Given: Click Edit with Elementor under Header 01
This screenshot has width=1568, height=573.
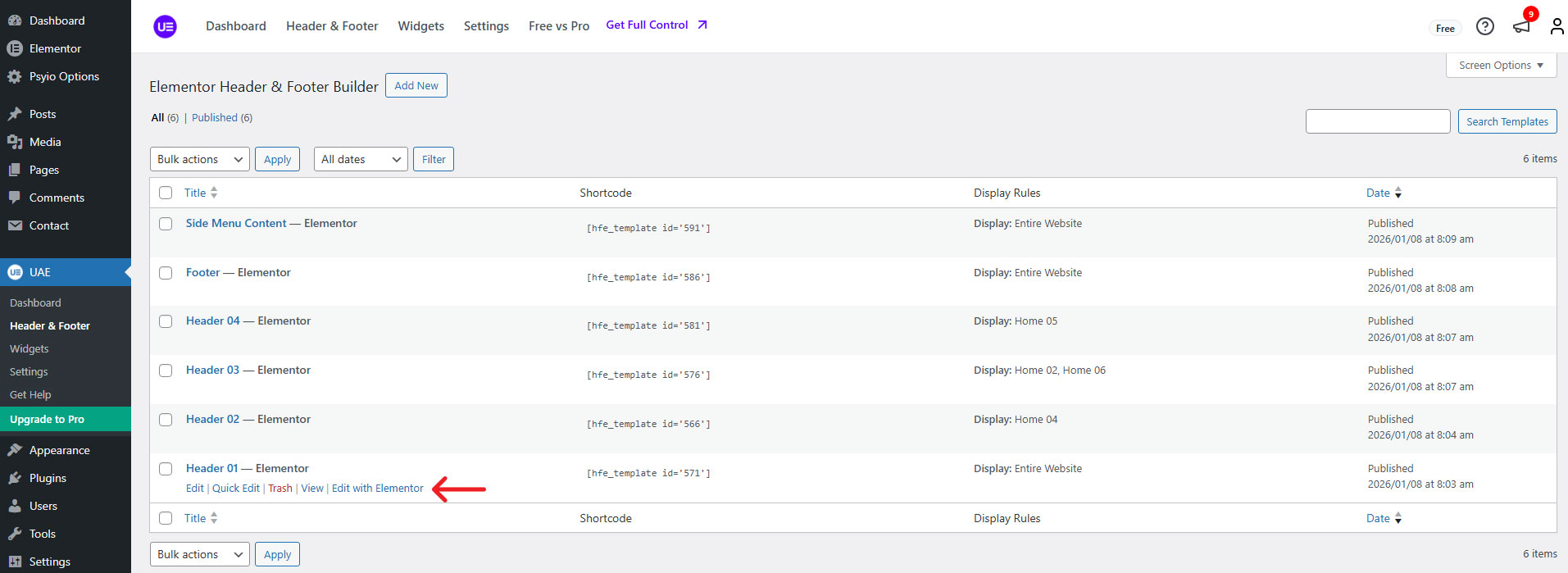Looking at the screenshot, I should tap(377, 488).
